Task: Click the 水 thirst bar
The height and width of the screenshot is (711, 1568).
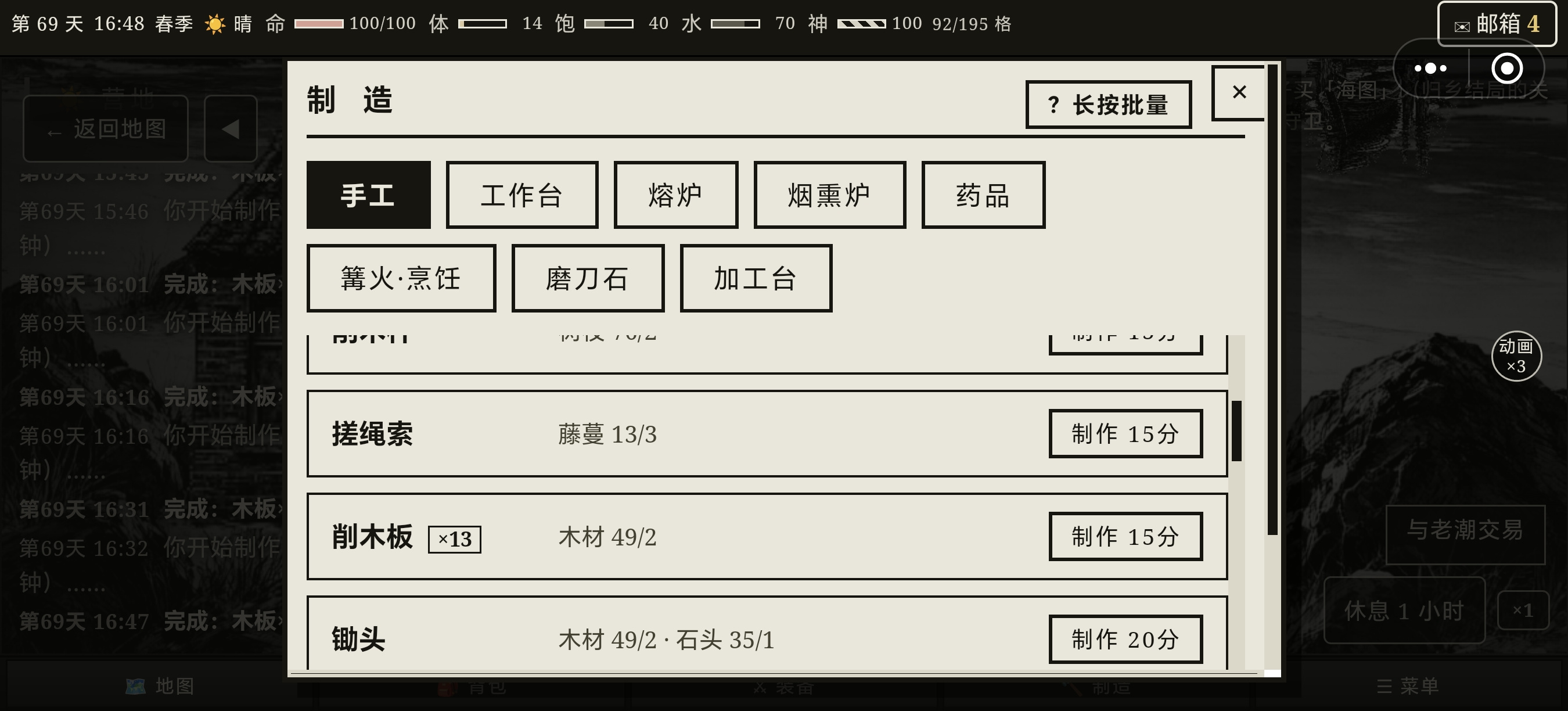Action: [735, 24]
